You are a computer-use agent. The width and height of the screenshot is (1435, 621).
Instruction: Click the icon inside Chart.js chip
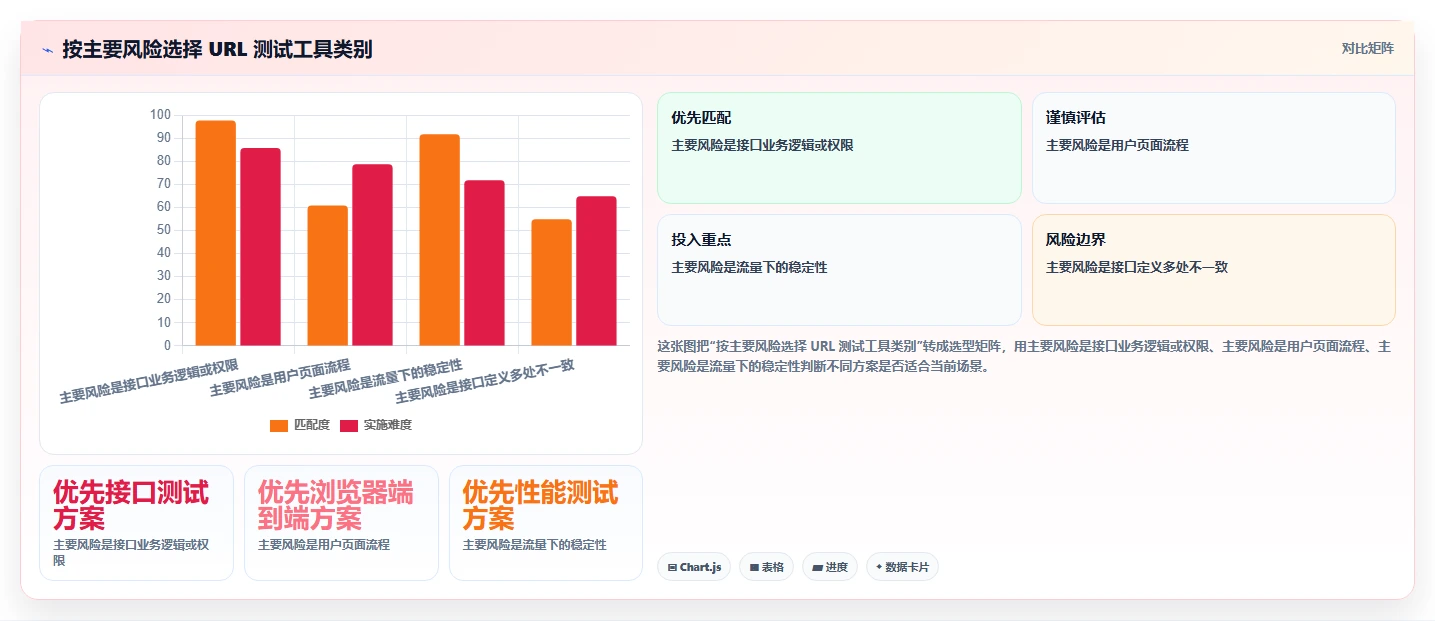[x=673, y=567]
